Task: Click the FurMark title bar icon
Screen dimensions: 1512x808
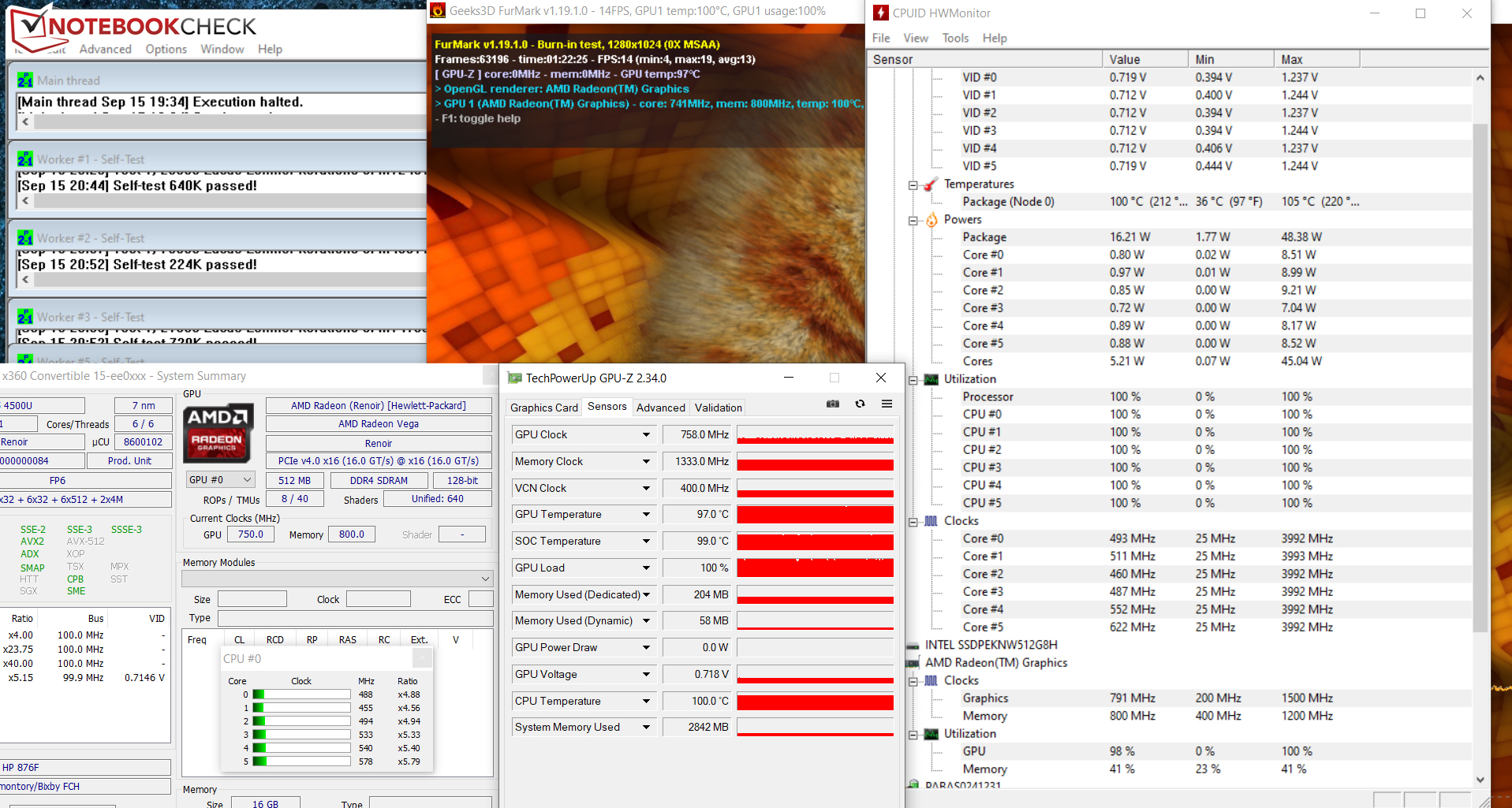Action: 438,11
